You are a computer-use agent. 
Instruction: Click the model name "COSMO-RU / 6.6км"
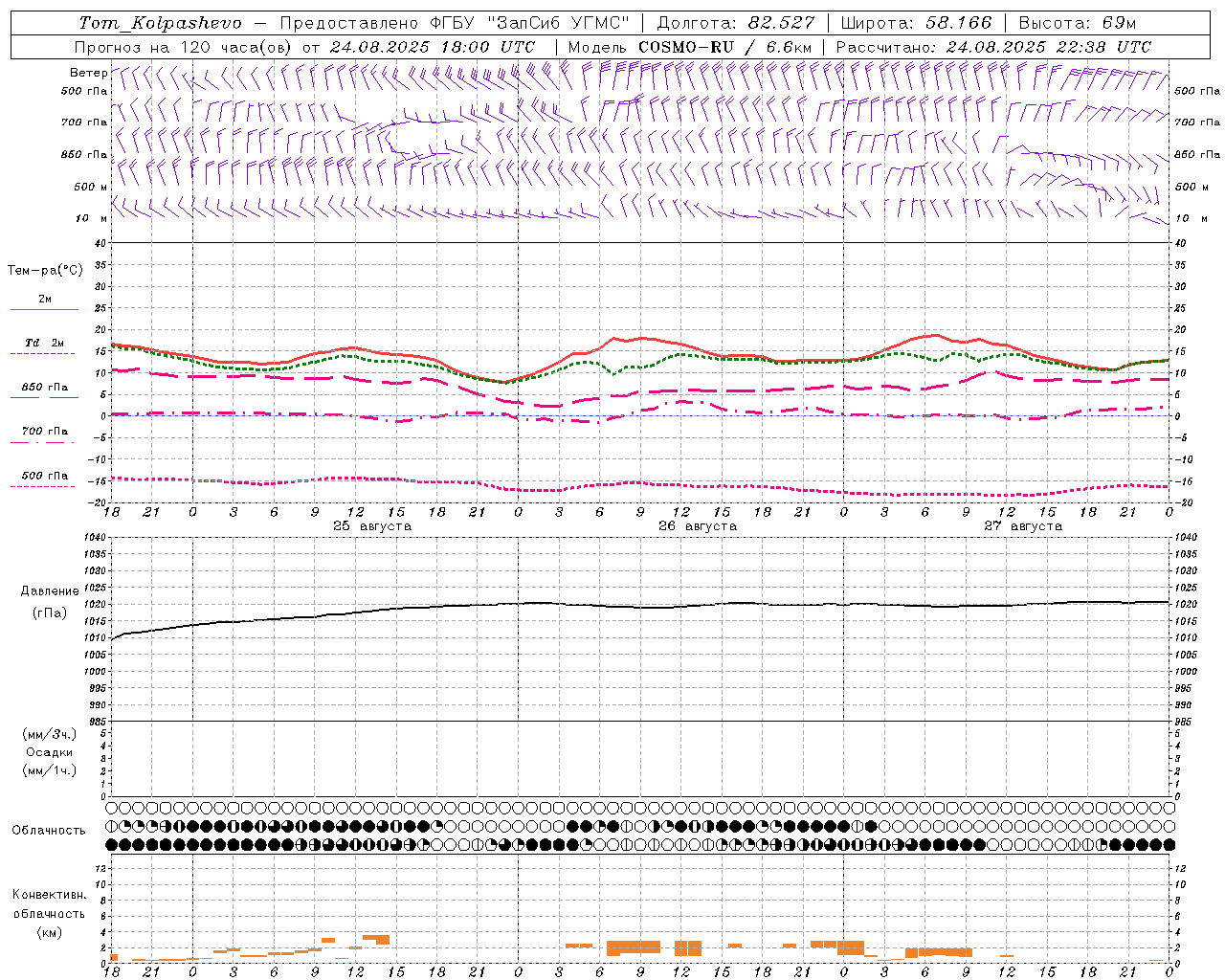(x=725, y=47)
